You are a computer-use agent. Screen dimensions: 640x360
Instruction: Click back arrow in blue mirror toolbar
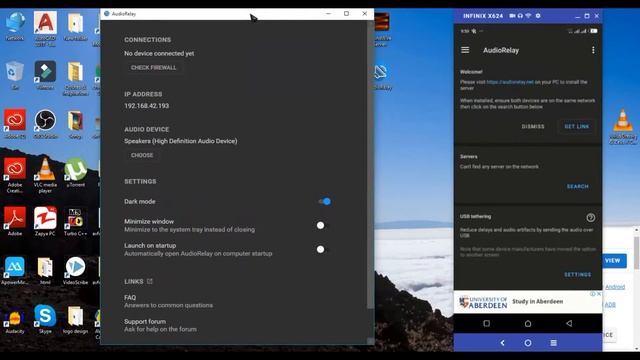coord(502,343)
